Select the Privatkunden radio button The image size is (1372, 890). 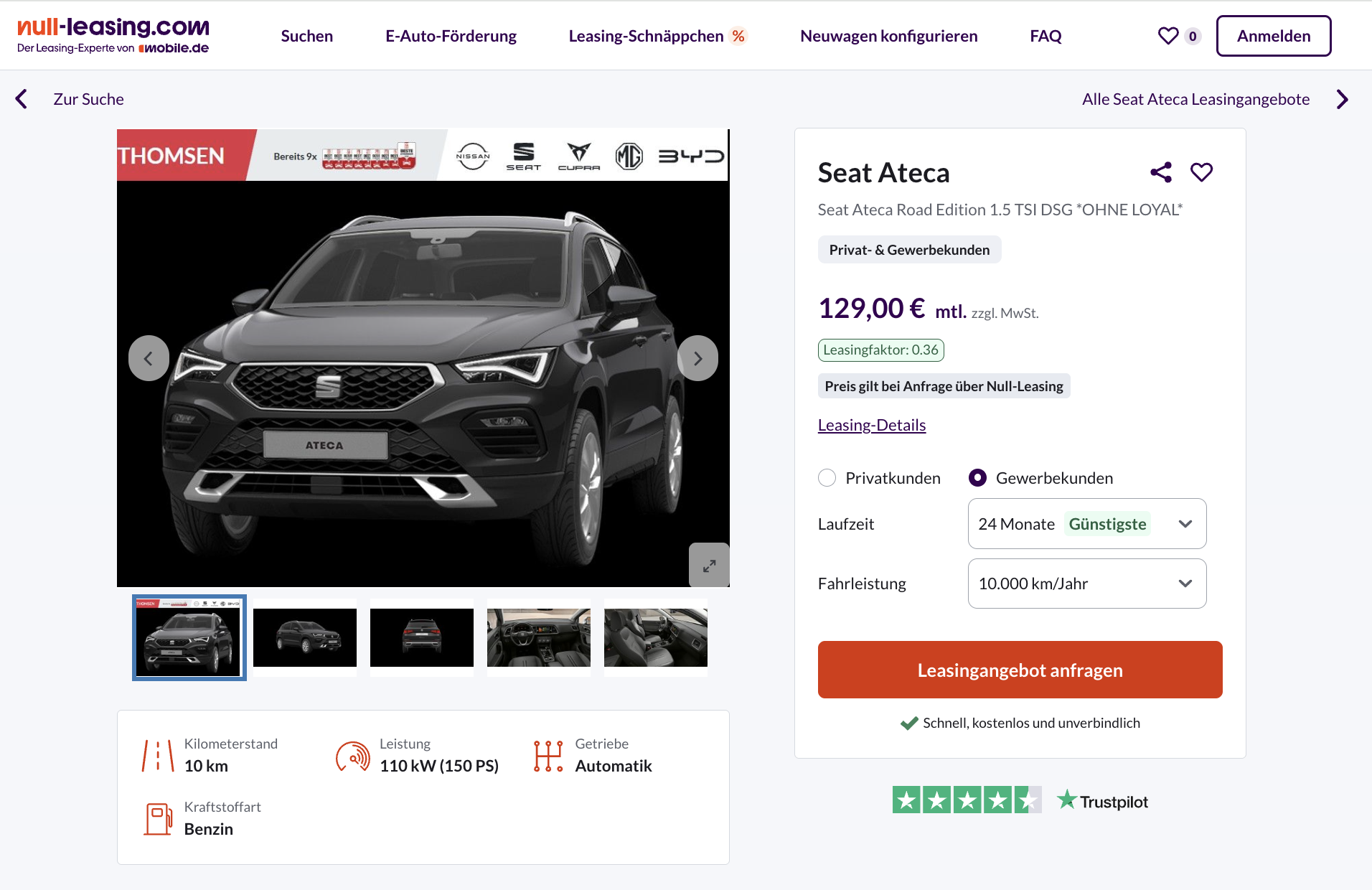(x=827, y=478)
